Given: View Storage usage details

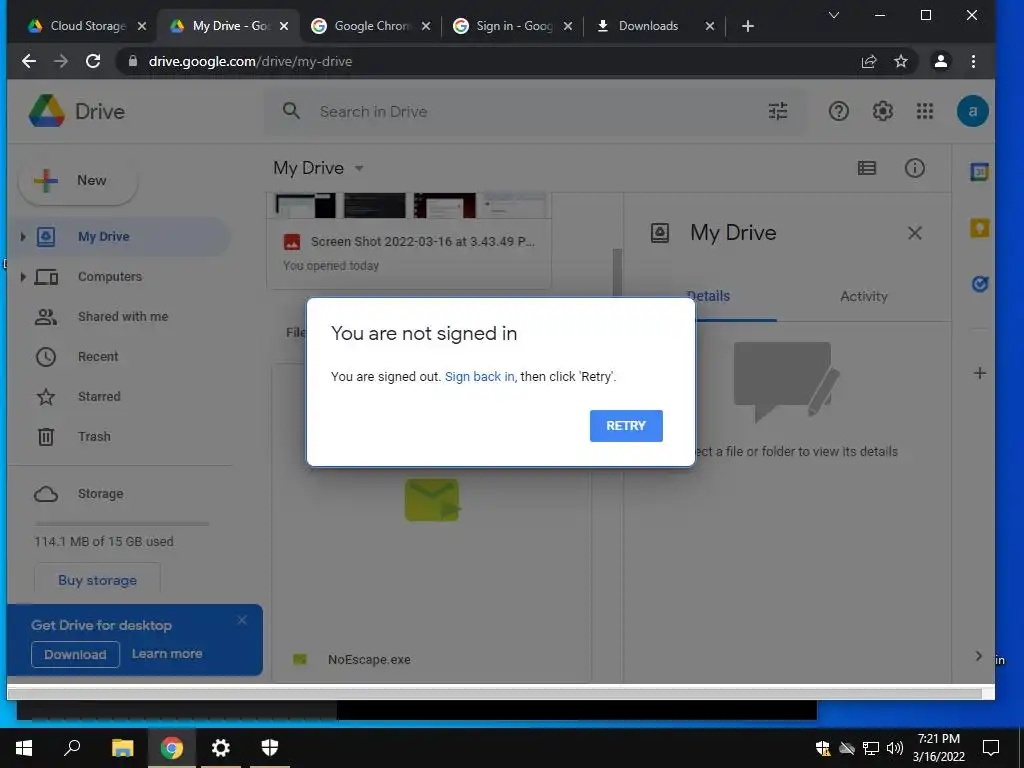Looking at the screenshot, I should coord(100,494).
